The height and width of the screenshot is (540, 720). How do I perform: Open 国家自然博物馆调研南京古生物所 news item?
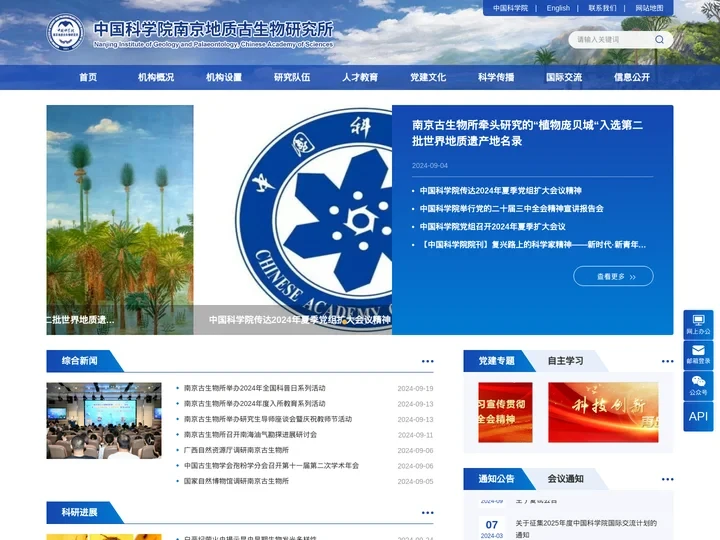[236, 481]
